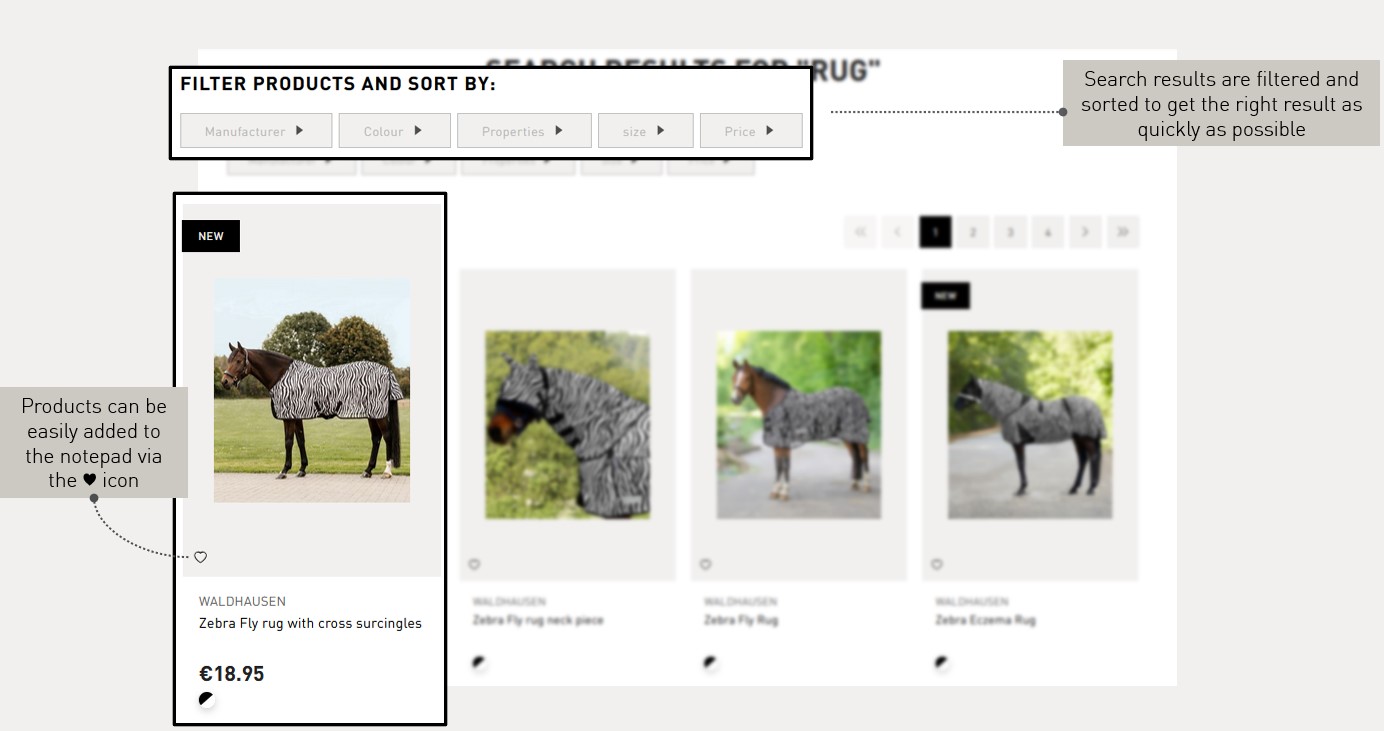Click heart icon under Zebra Fly Rug image

coord(705,564)
